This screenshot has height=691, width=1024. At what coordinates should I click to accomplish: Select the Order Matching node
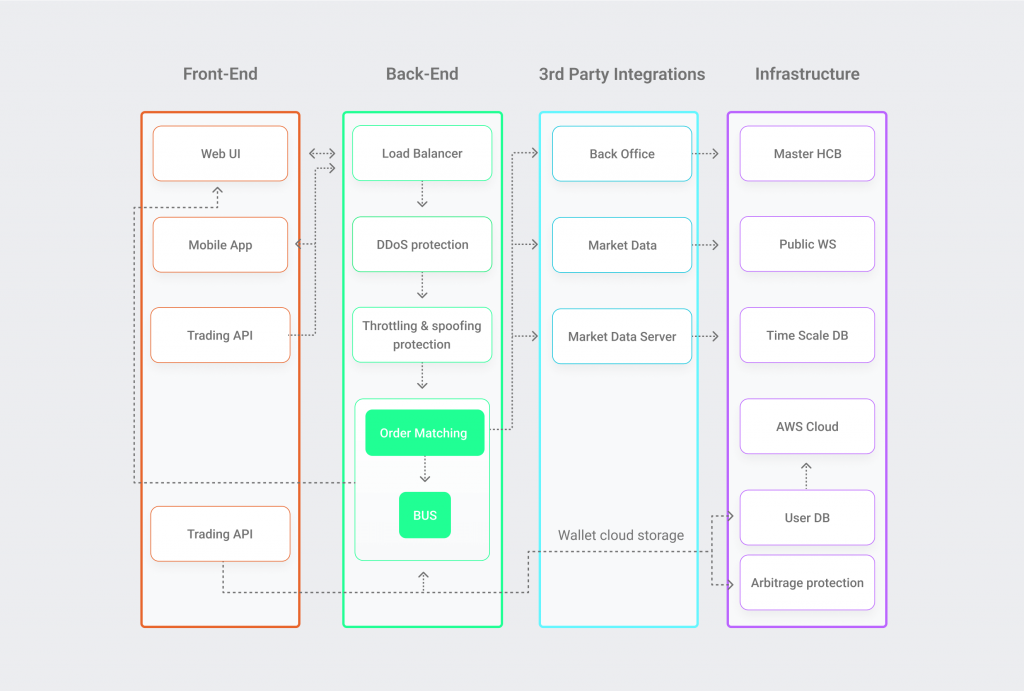(x=424, y=433)
